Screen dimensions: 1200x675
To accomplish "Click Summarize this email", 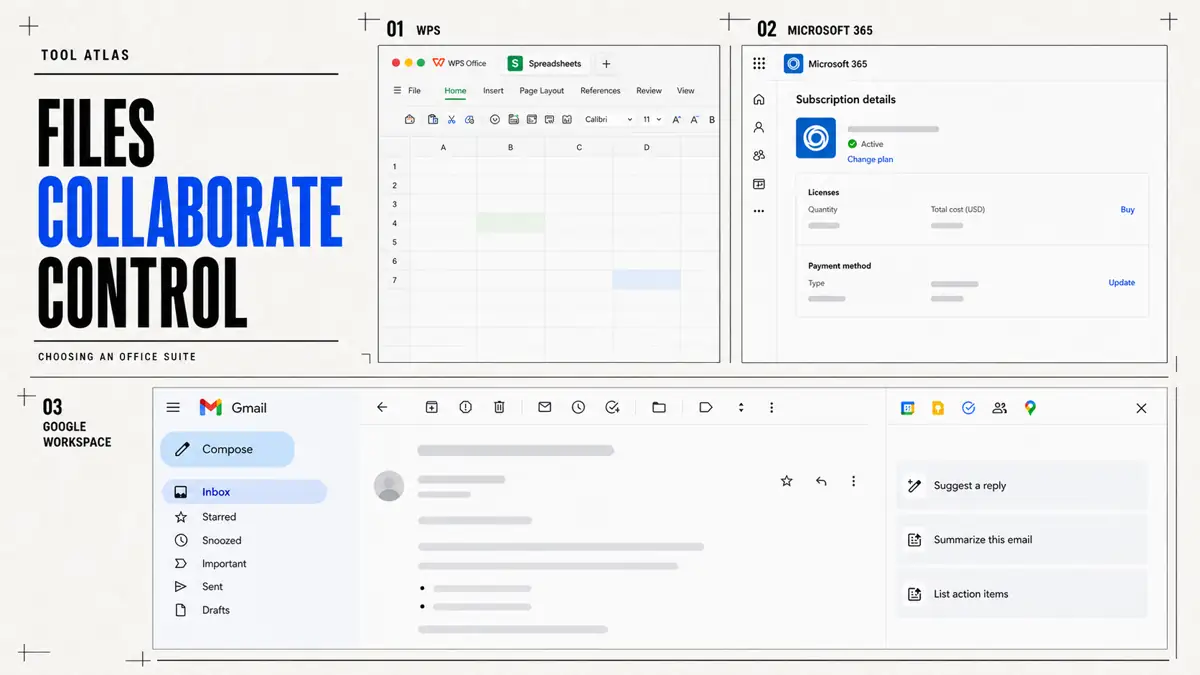I will 1022,539.
